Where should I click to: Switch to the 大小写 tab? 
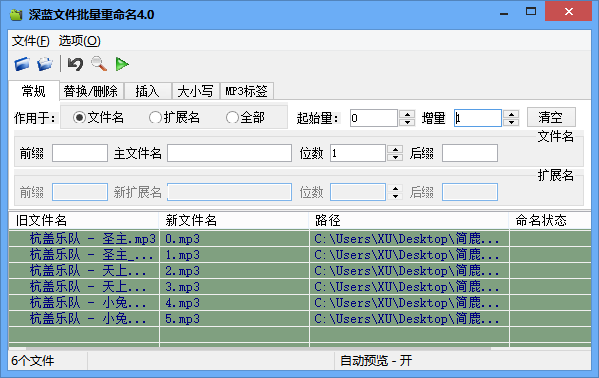pyautogui.click(x=196, y=91)
